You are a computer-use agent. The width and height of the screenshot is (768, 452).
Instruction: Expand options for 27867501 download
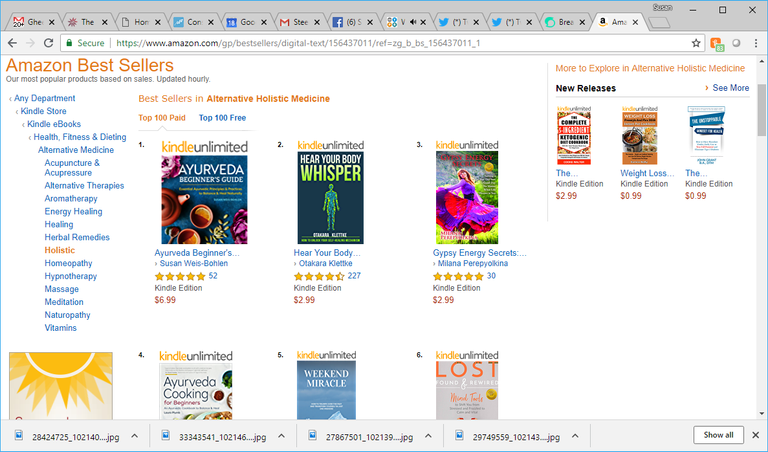coord(428,436)
